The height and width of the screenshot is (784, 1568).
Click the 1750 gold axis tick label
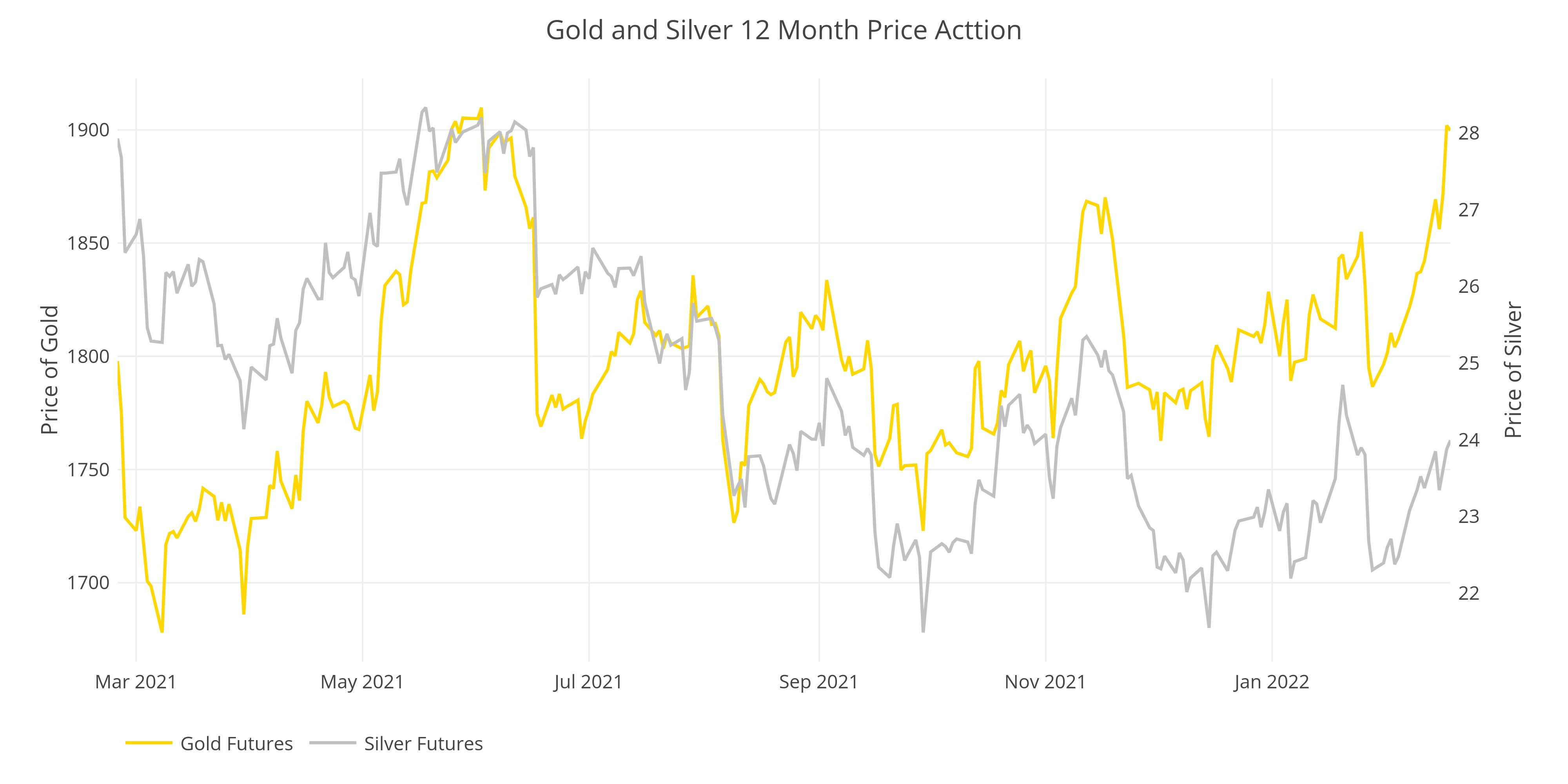click(88, 470)
